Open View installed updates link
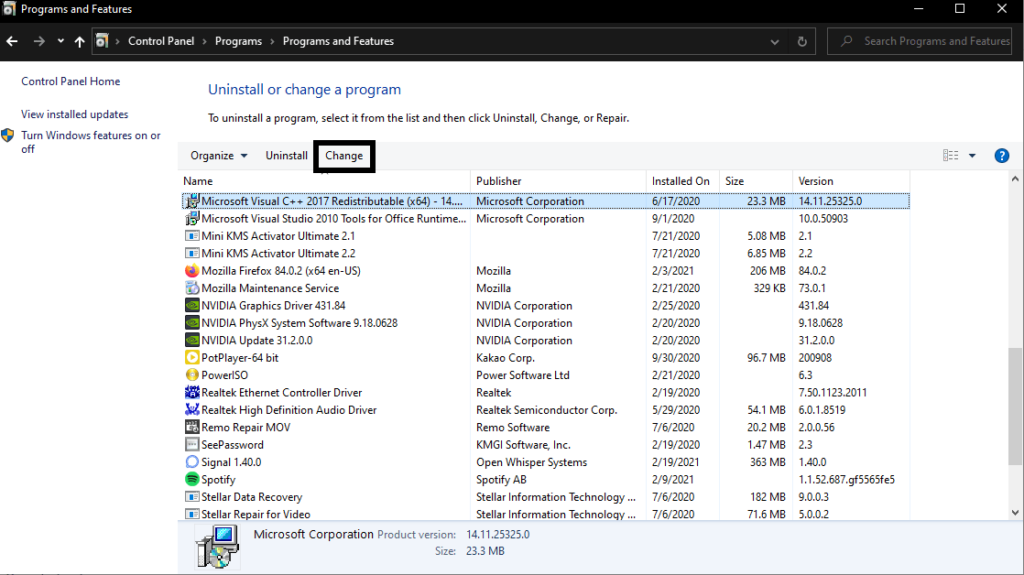The width and height of the screenshot is (1024, 575). click(x=75, y=115)
